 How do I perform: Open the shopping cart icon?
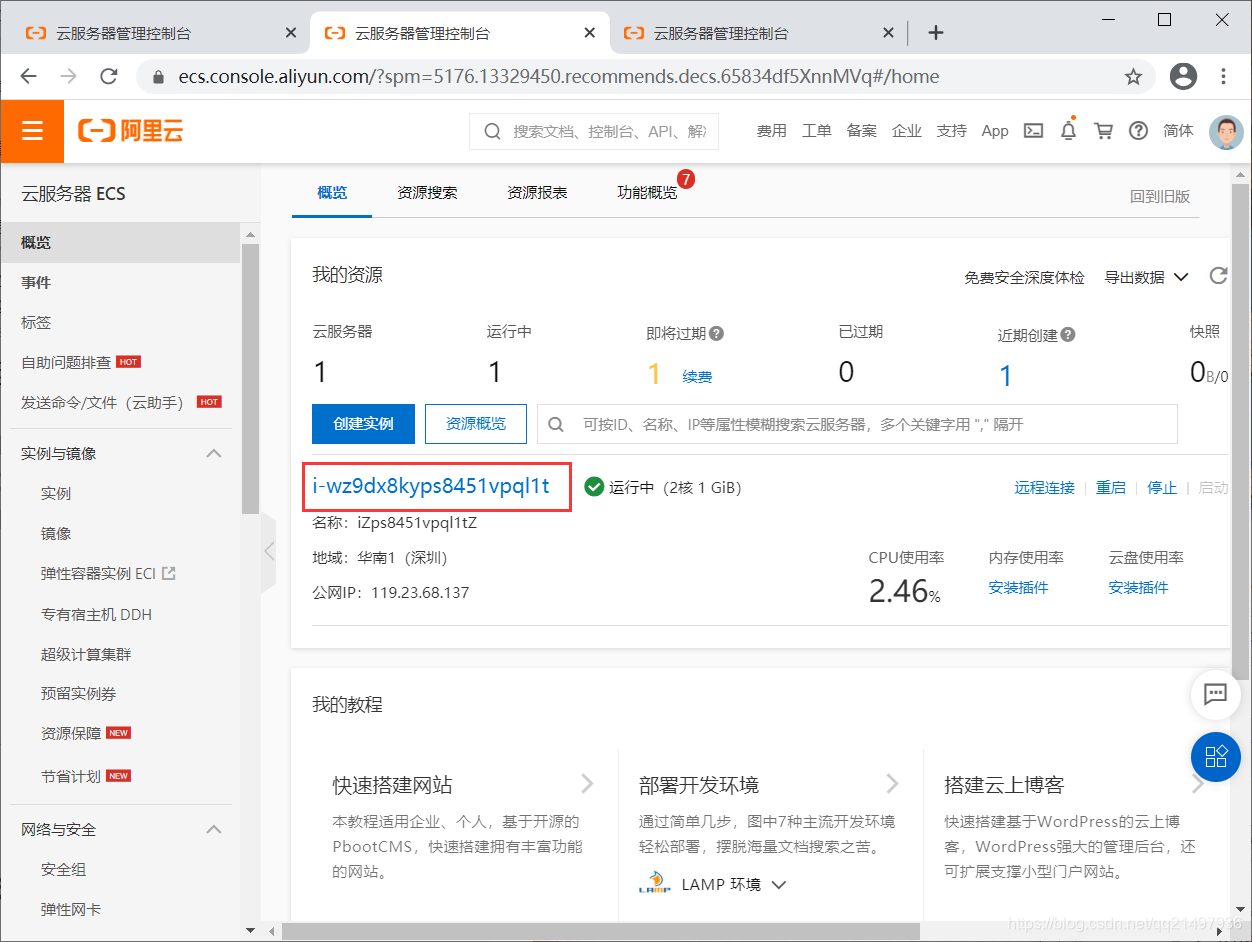1104,131
